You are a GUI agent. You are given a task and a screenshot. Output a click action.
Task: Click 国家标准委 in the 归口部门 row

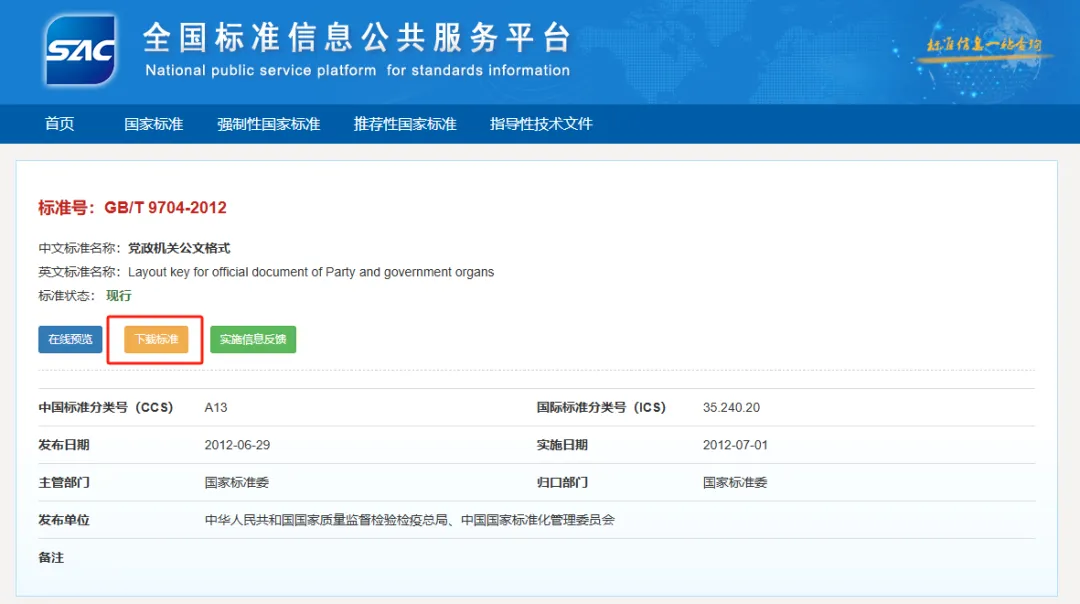[x=735, y=483]
